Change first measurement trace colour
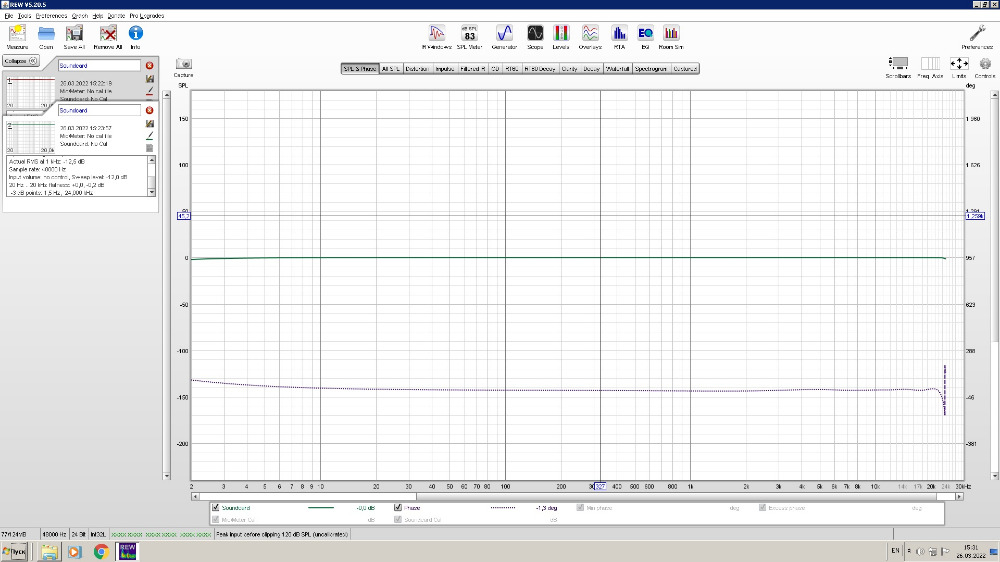The height and width of the screenshot is (562, 1000). (x=150, y=91)
